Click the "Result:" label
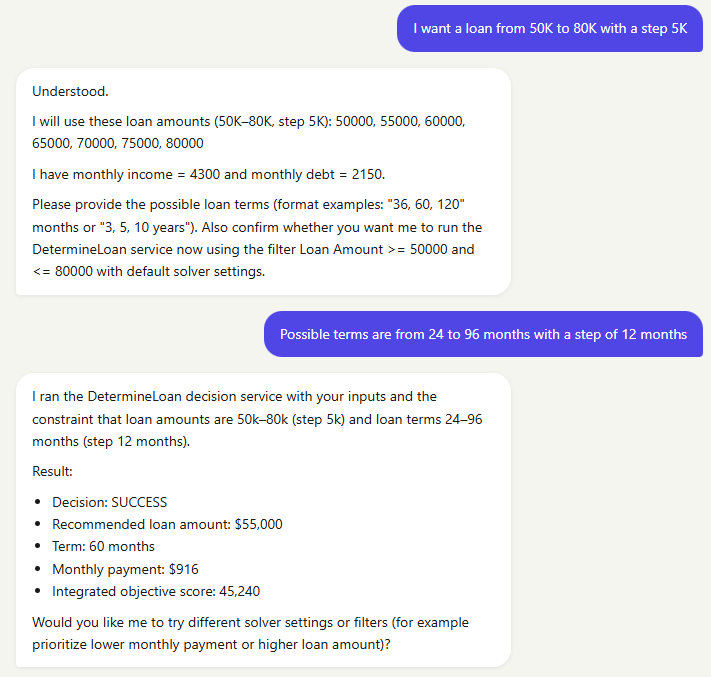Image resolution: width=711 pixels, height=677 pixels. [x=53, y=472]
